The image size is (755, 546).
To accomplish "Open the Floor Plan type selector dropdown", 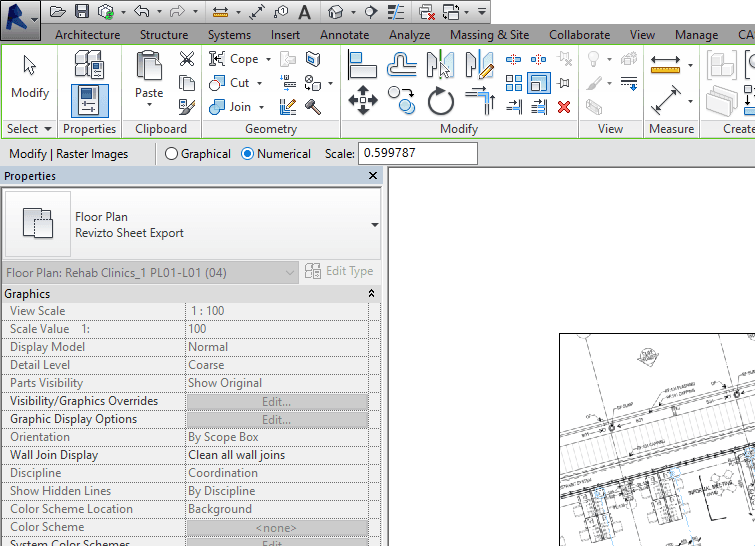I will tap(375, 225).
